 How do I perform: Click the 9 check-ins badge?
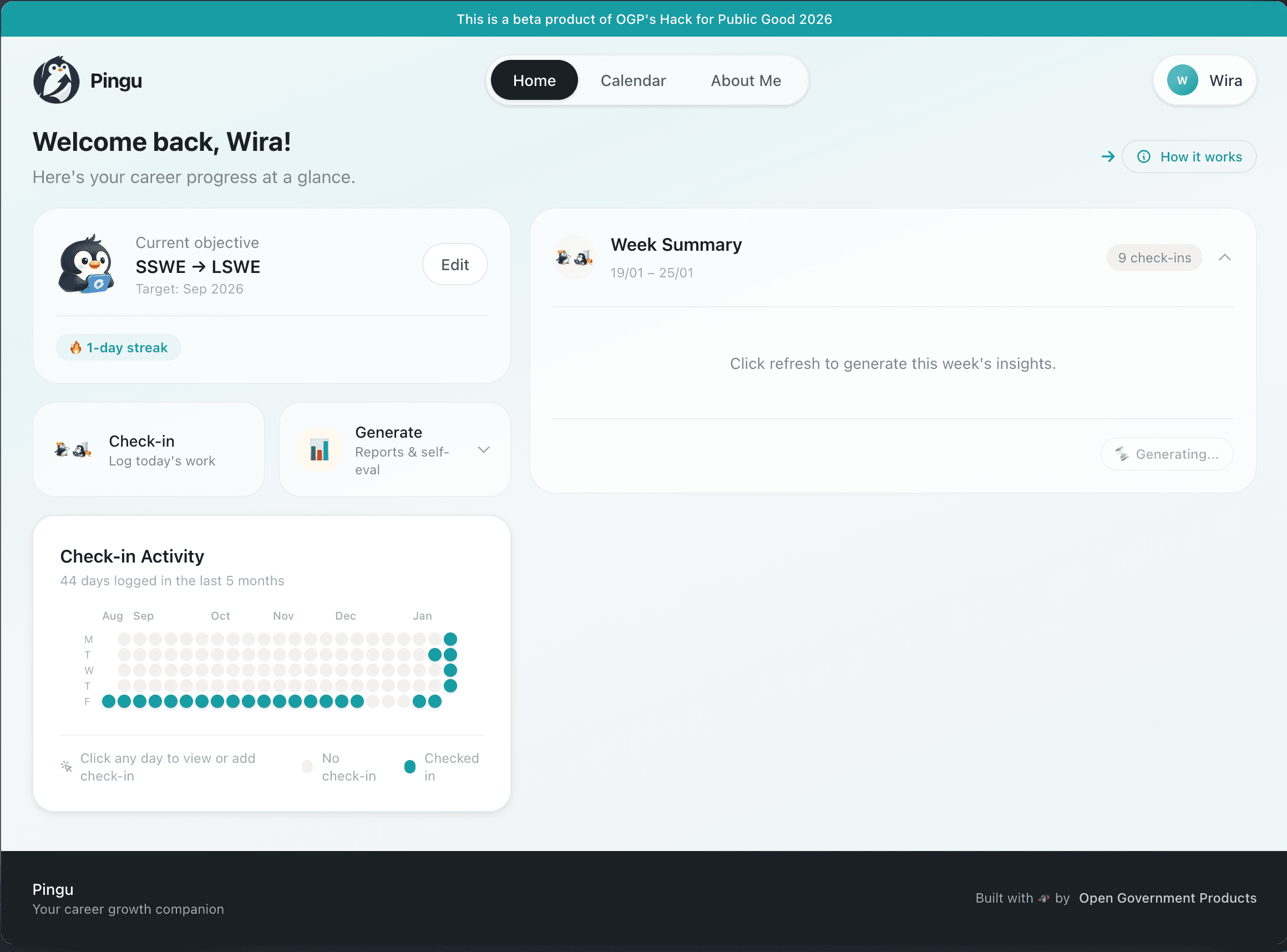(x=1154, y=257)
